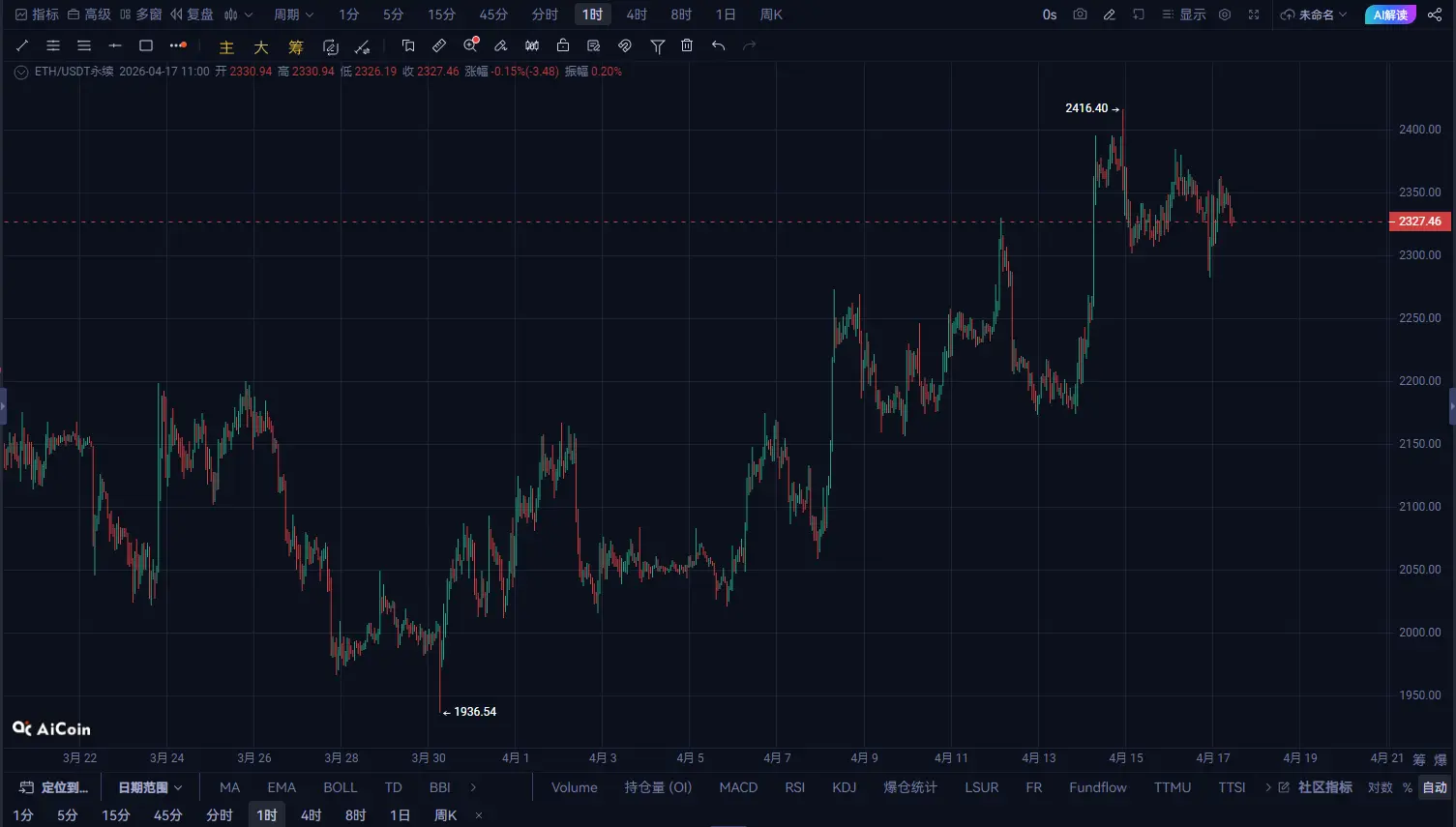This screenshot has height=827, width=1456.
Task: Expand the right side panel handle
Action: coord(1452,406)
